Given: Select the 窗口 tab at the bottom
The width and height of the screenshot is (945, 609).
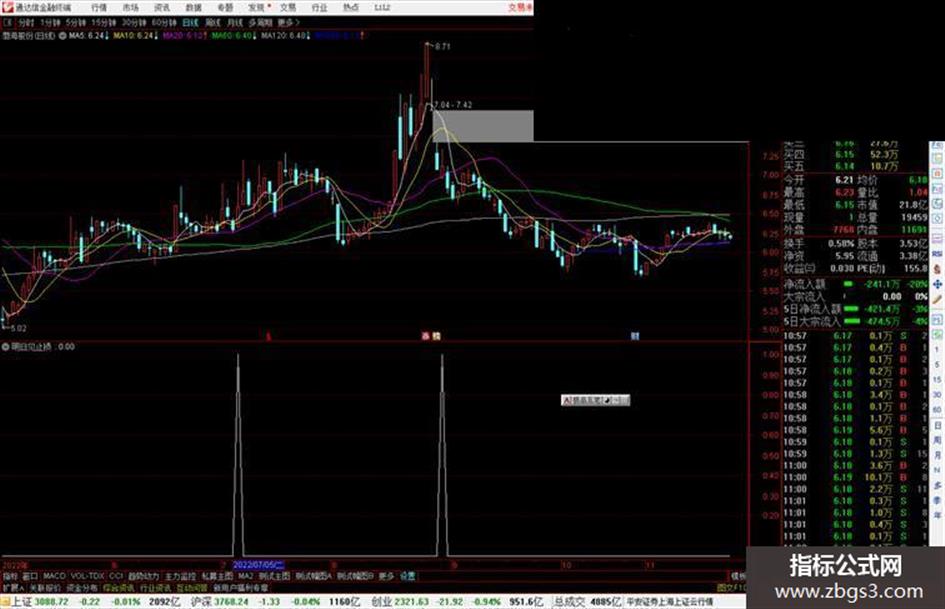Looking at the screenshot, I should (30, 576).
